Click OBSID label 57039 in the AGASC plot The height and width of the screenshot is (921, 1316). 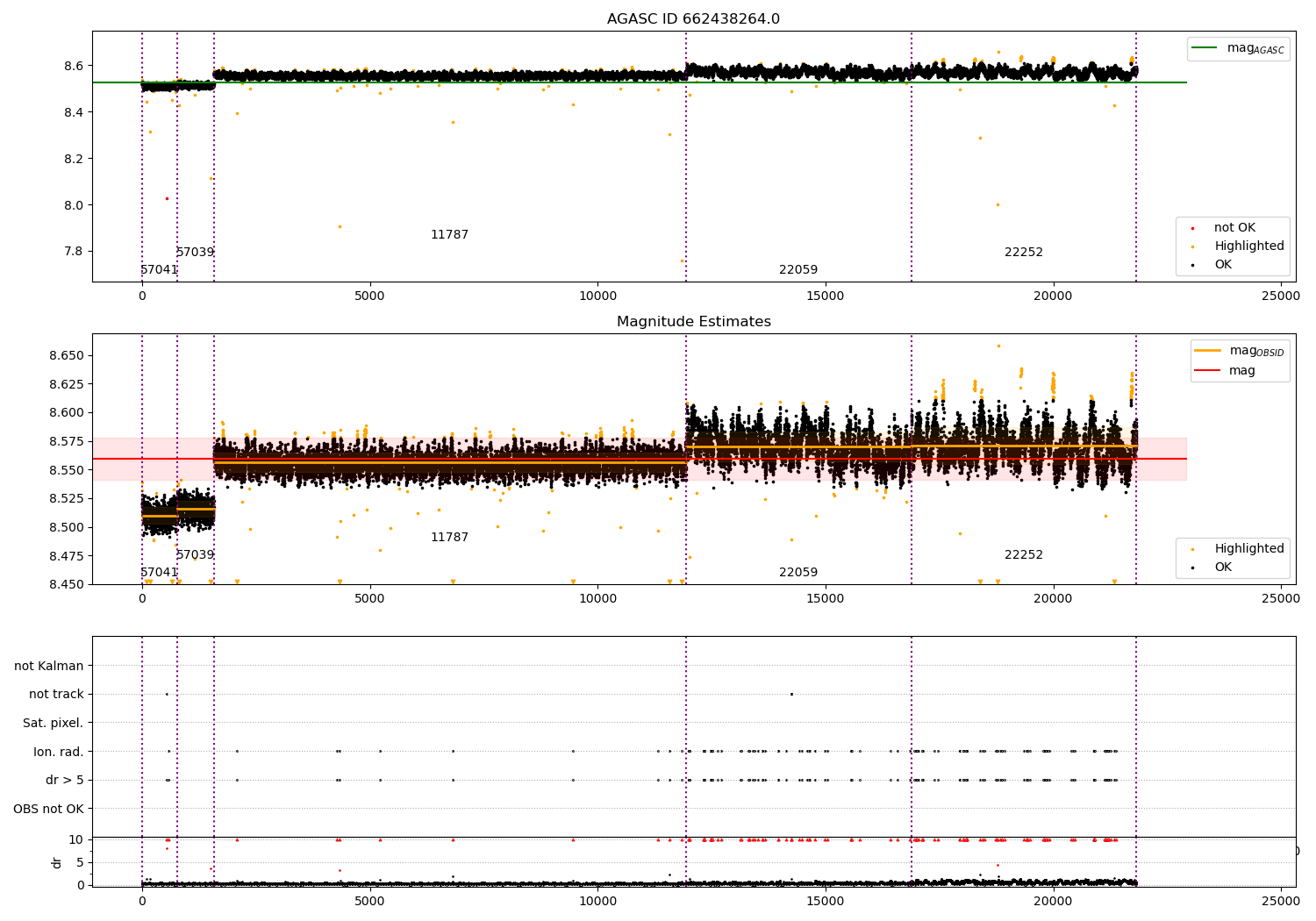click(195, 253)
